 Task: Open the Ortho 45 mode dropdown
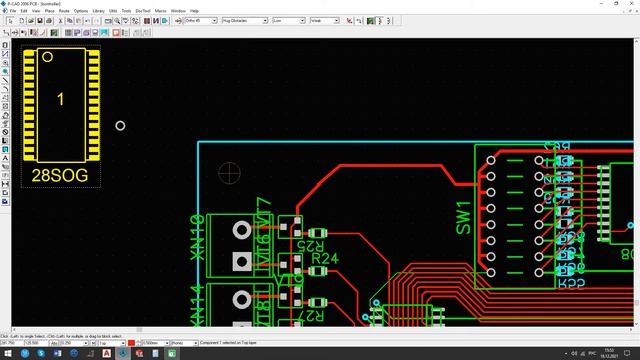(214, 21)
